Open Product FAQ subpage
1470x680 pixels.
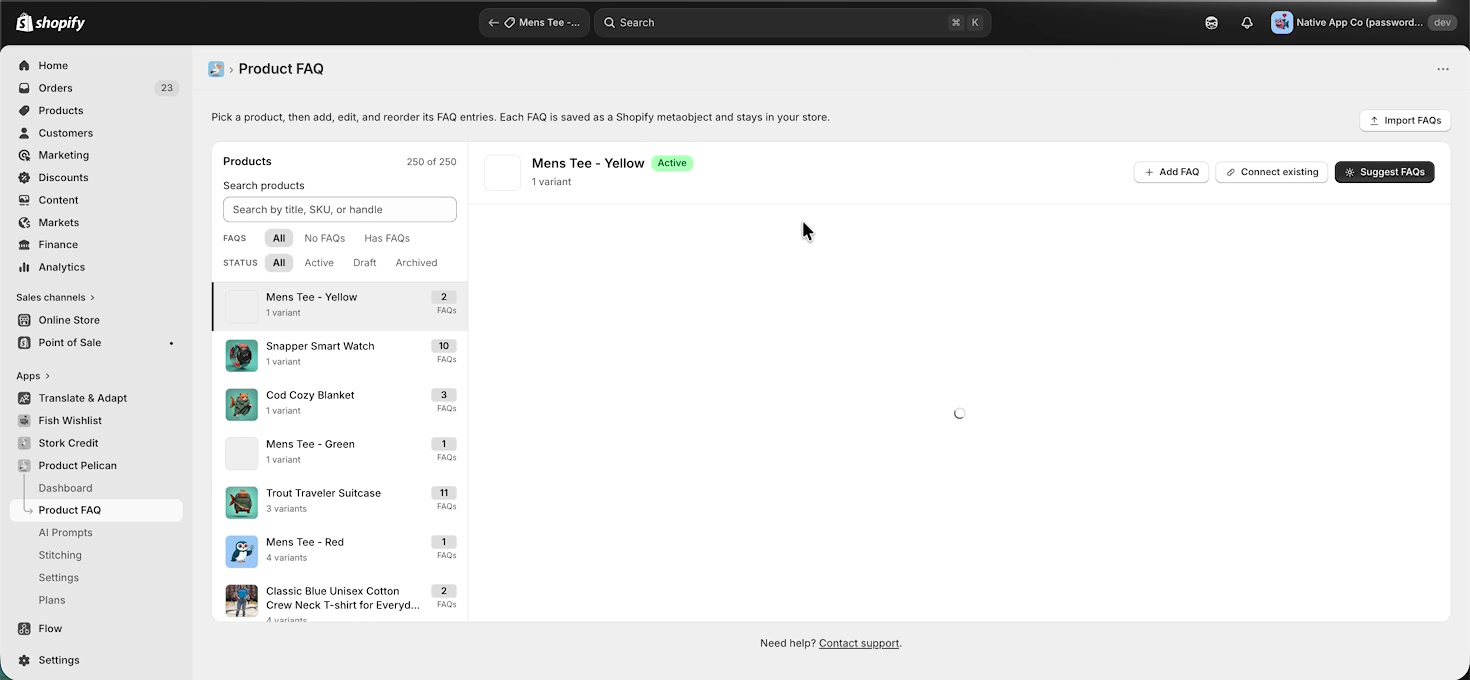(x=96, y=510)
